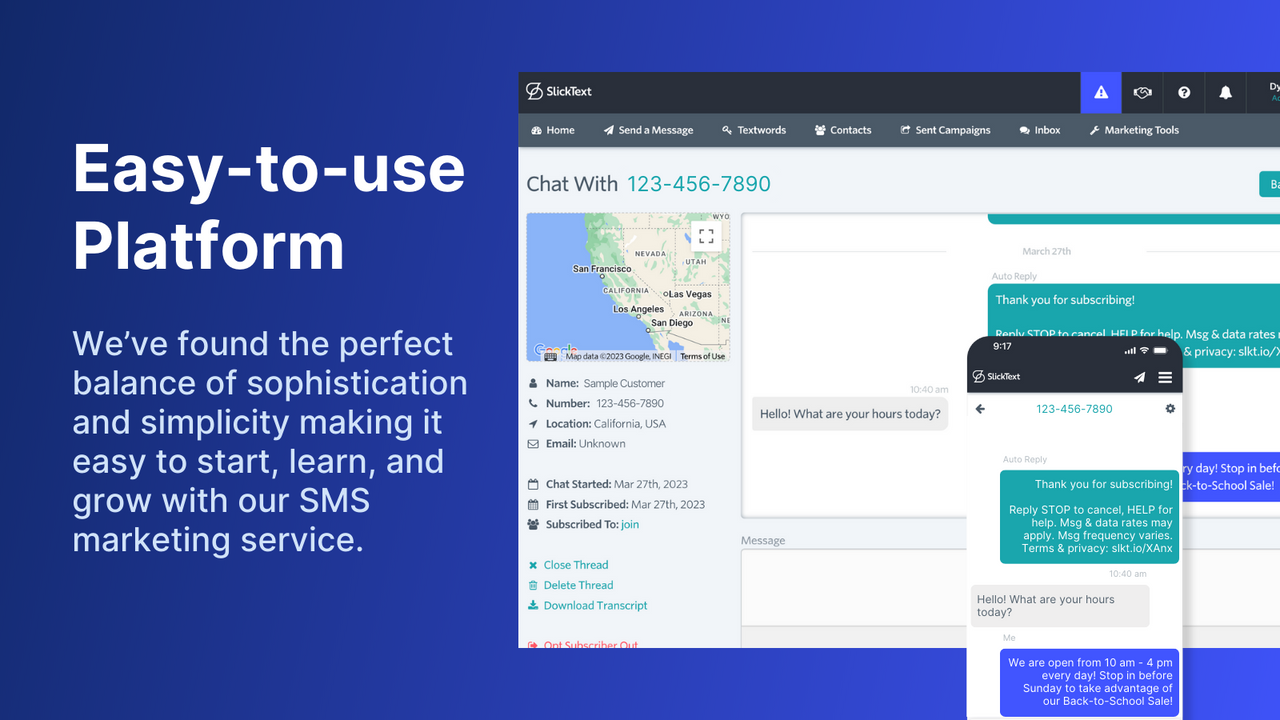
Task: Toggle the map fullscreen view button
Action: pos(706,236)
